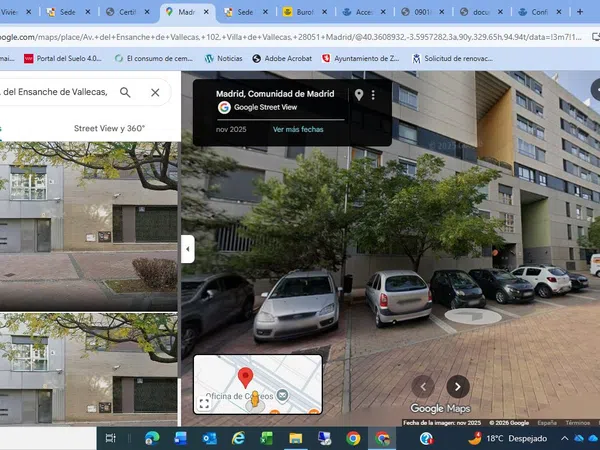600x450 pixels.
Task: Open 'El consumo de cem...' bookmark
Action: pyautogui.click(x=154, y=59)
